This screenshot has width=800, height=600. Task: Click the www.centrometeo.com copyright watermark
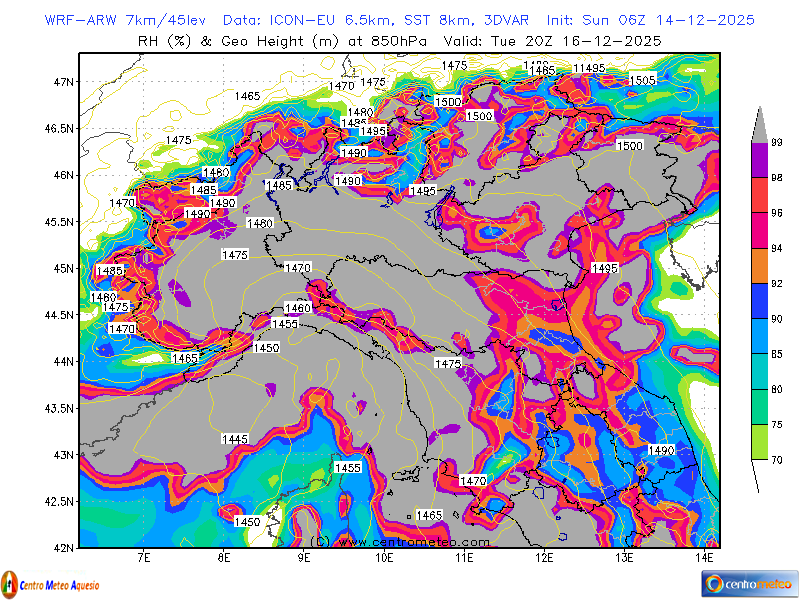399,541
